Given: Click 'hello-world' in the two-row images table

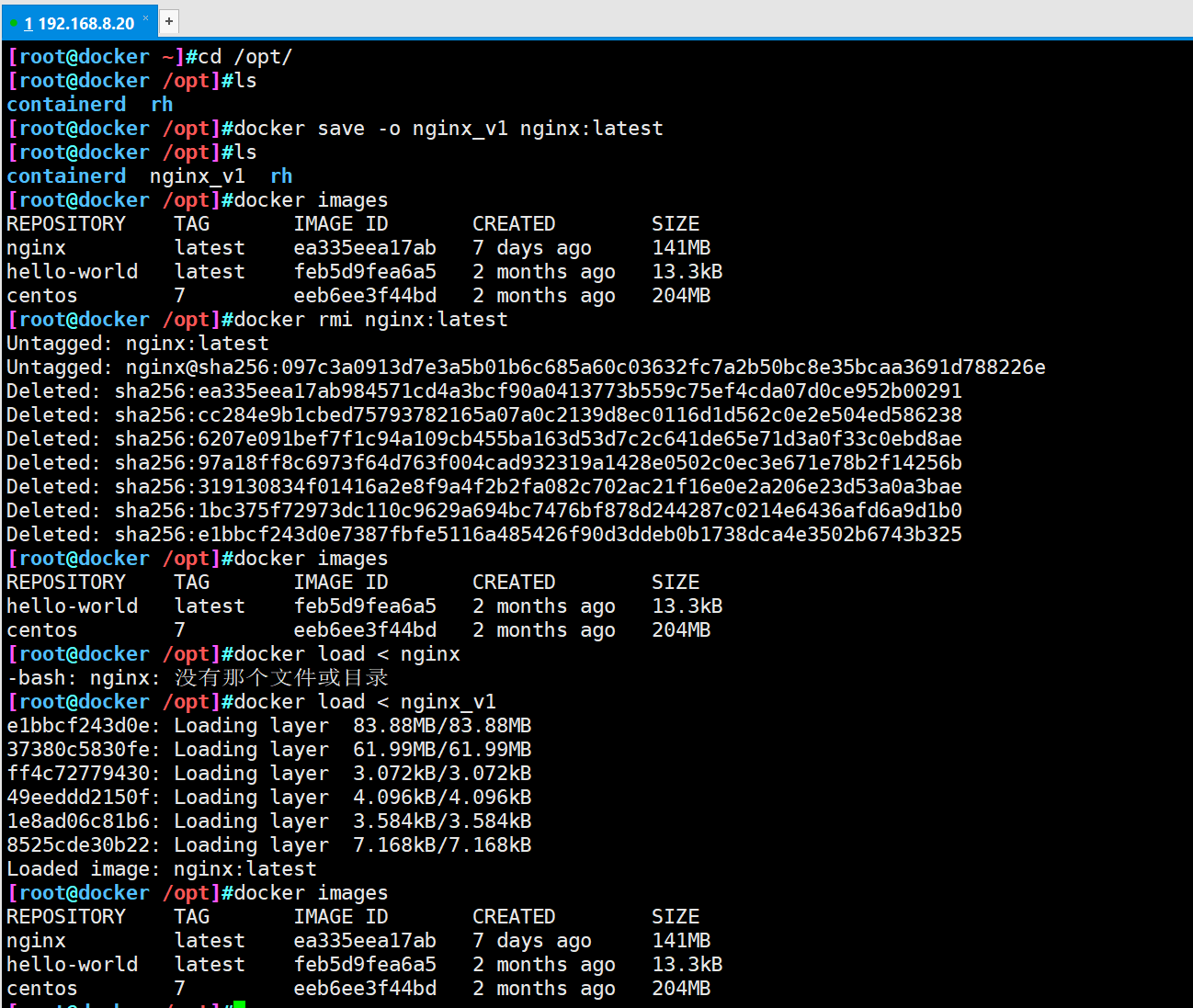Looking at the screenshot, I should pos(72,606).
